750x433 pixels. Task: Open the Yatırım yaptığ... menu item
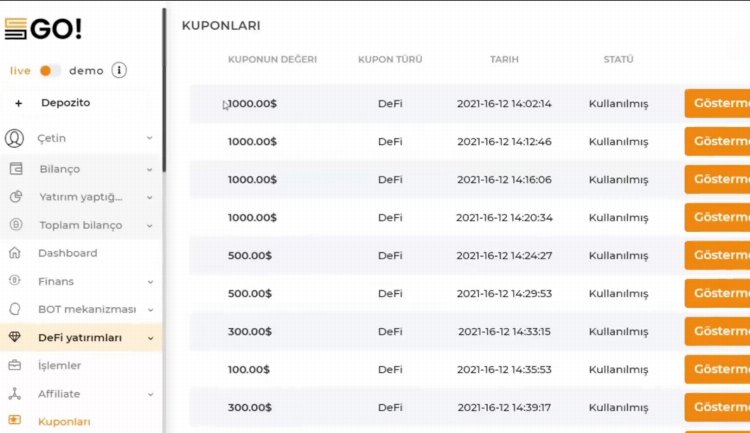(x=80, y=197)
